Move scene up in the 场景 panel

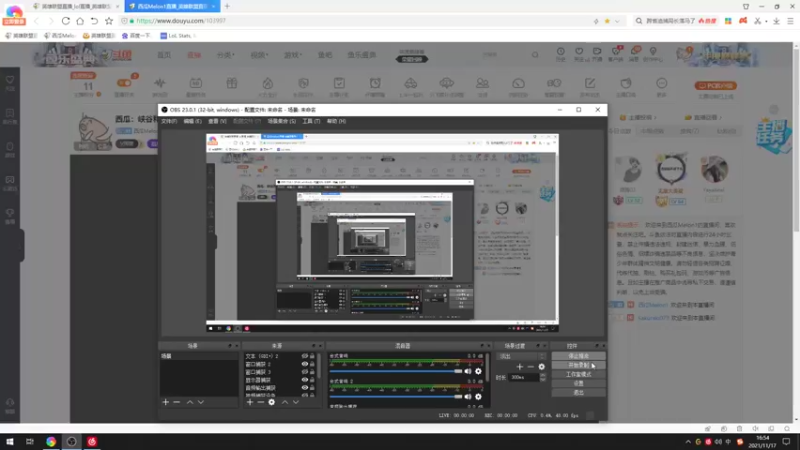[x=190, y=402]
